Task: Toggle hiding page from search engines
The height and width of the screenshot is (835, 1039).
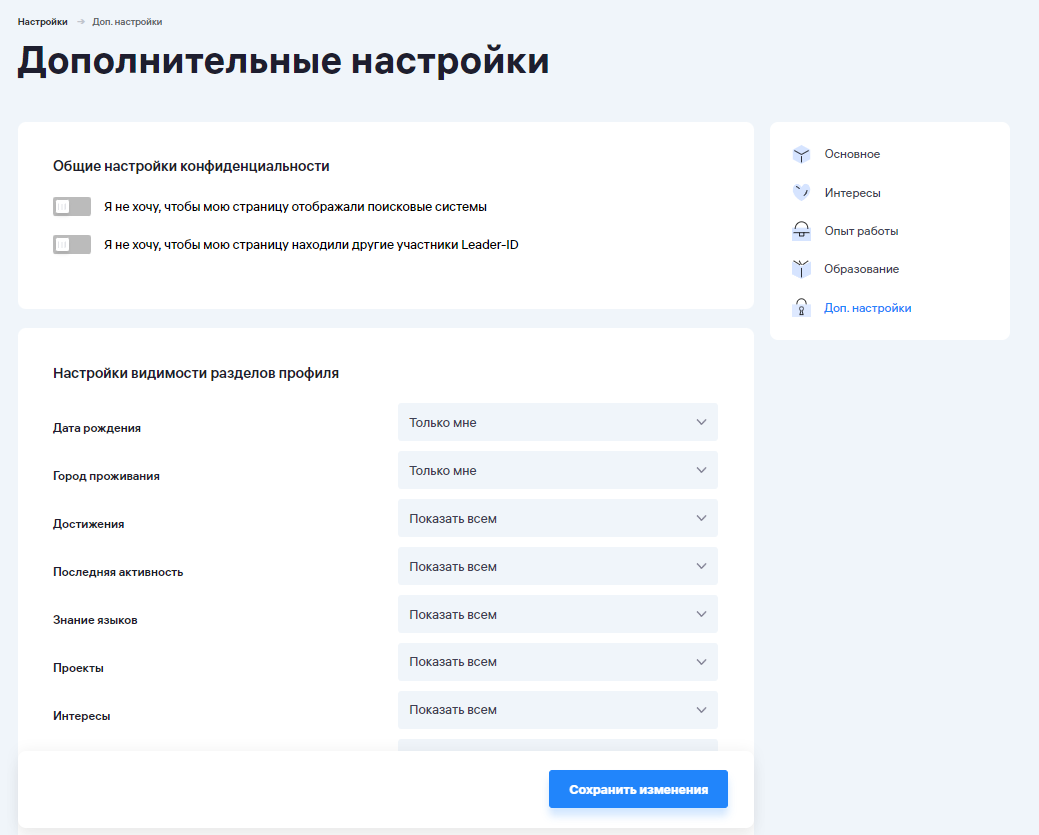Action: tap(72, 207)
